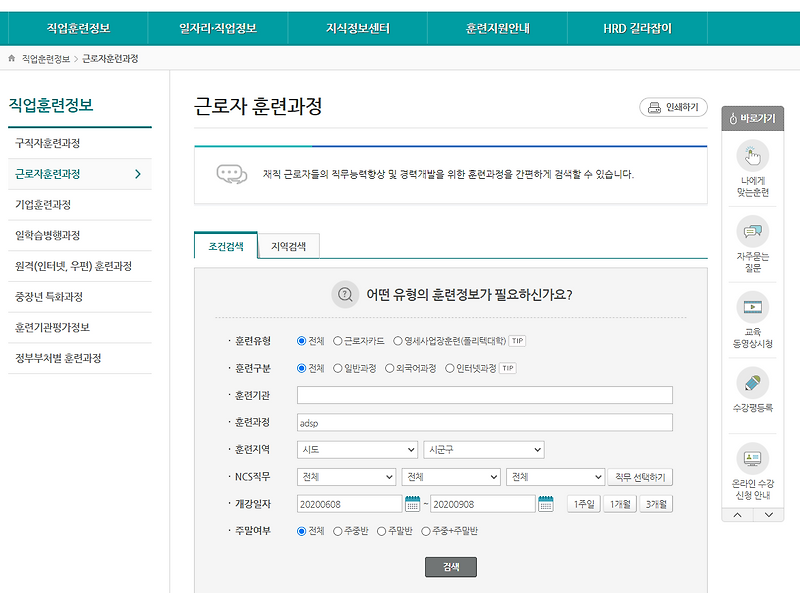Select 인터넷과정 radio option
Screen dimensions: 800x593
[x=449, y=368]
